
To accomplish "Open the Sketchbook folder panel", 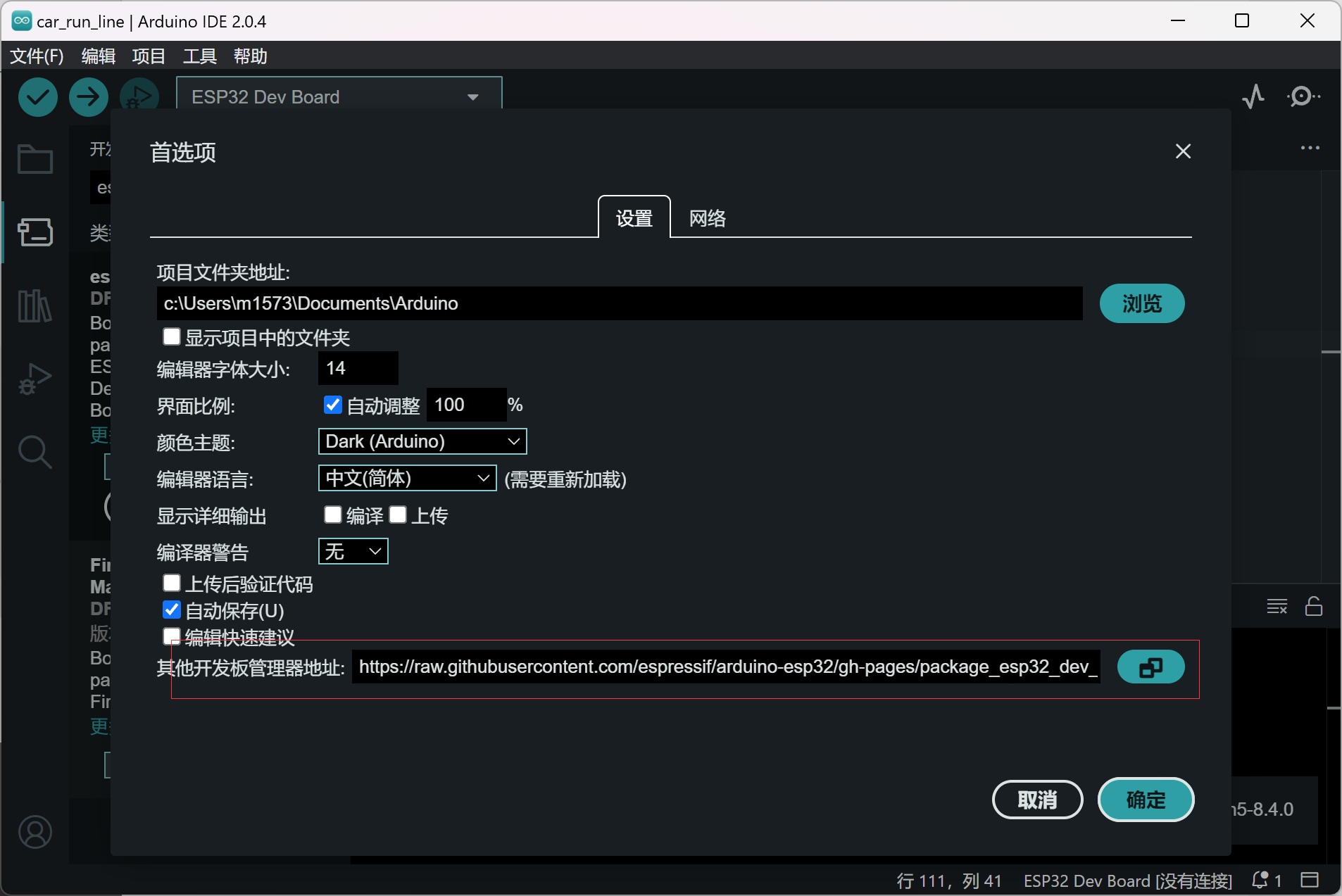I will click(x=35, y=159).
